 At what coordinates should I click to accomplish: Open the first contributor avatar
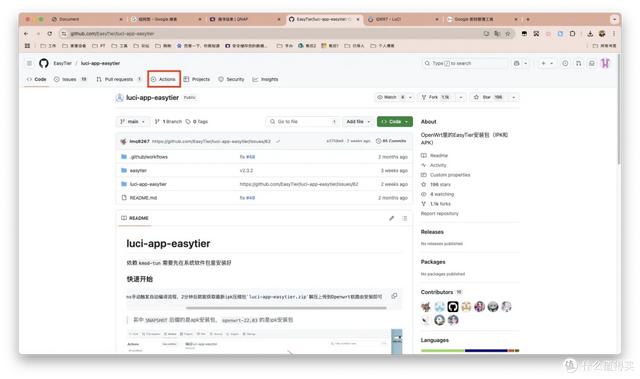pos(426,307)
